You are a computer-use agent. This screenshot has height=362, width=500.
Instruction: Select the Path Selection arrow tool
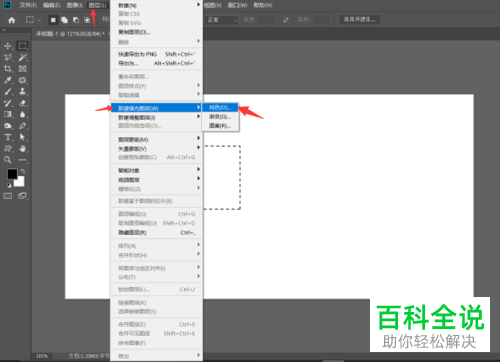pyautogui.click(x=22, y=137)
